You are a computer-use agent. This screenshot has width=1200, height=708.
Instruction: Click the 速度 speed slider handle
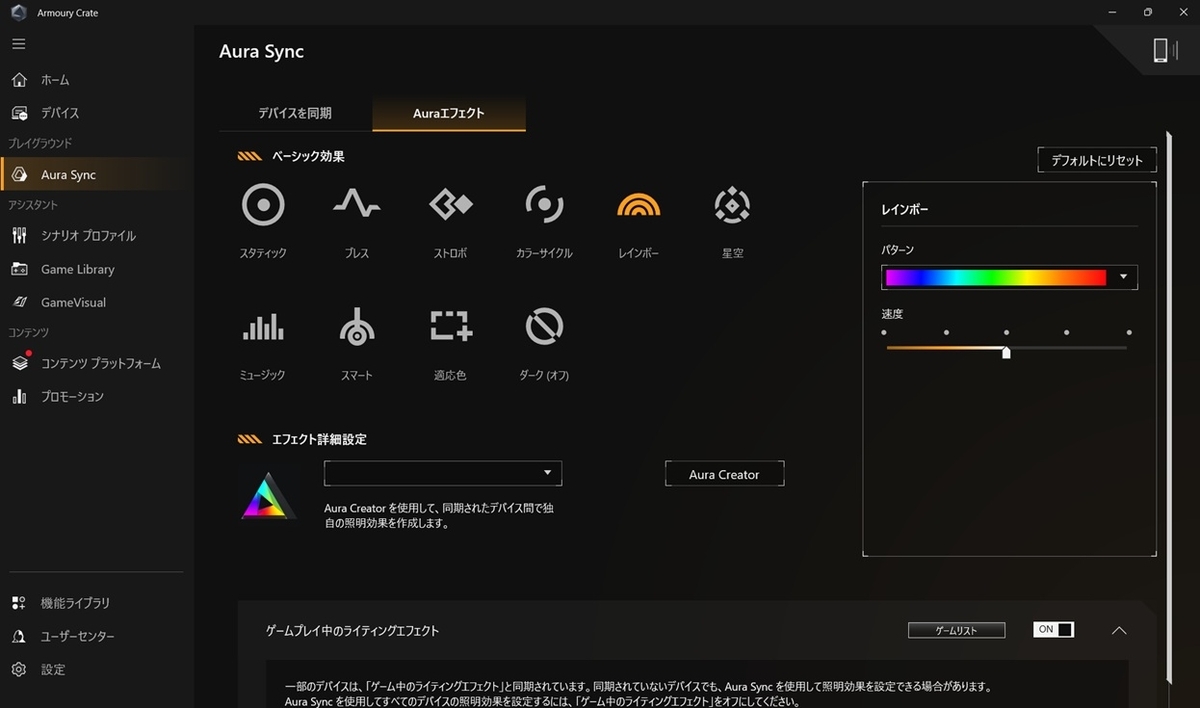[x=1006, y=351]
